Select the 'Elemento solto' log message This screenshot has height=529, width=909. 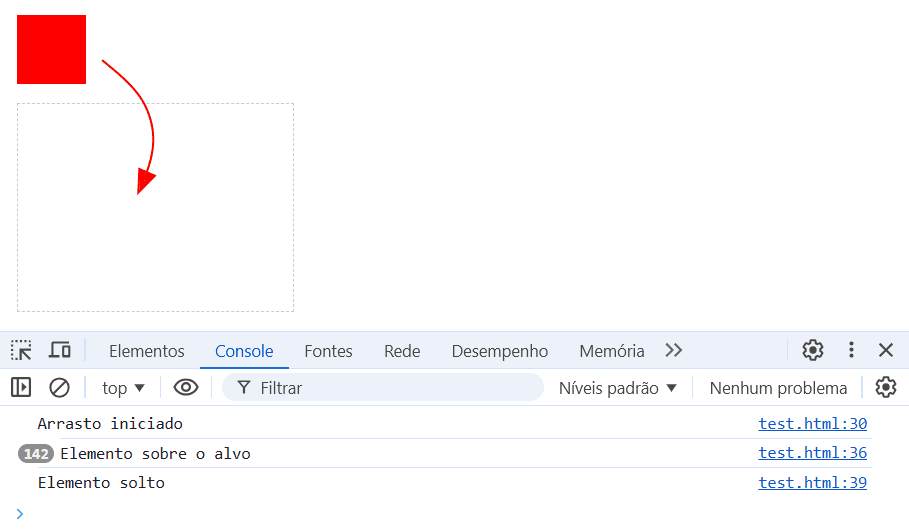coord(101,483)
